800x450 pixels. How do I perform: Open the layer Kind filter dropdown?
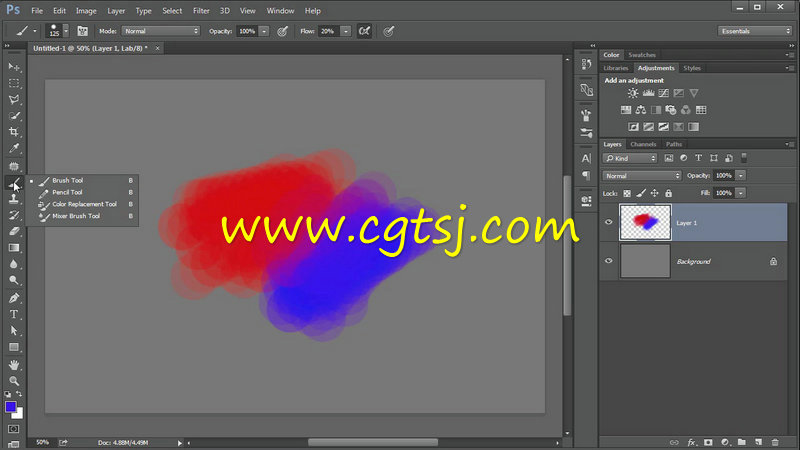[630, 158]
